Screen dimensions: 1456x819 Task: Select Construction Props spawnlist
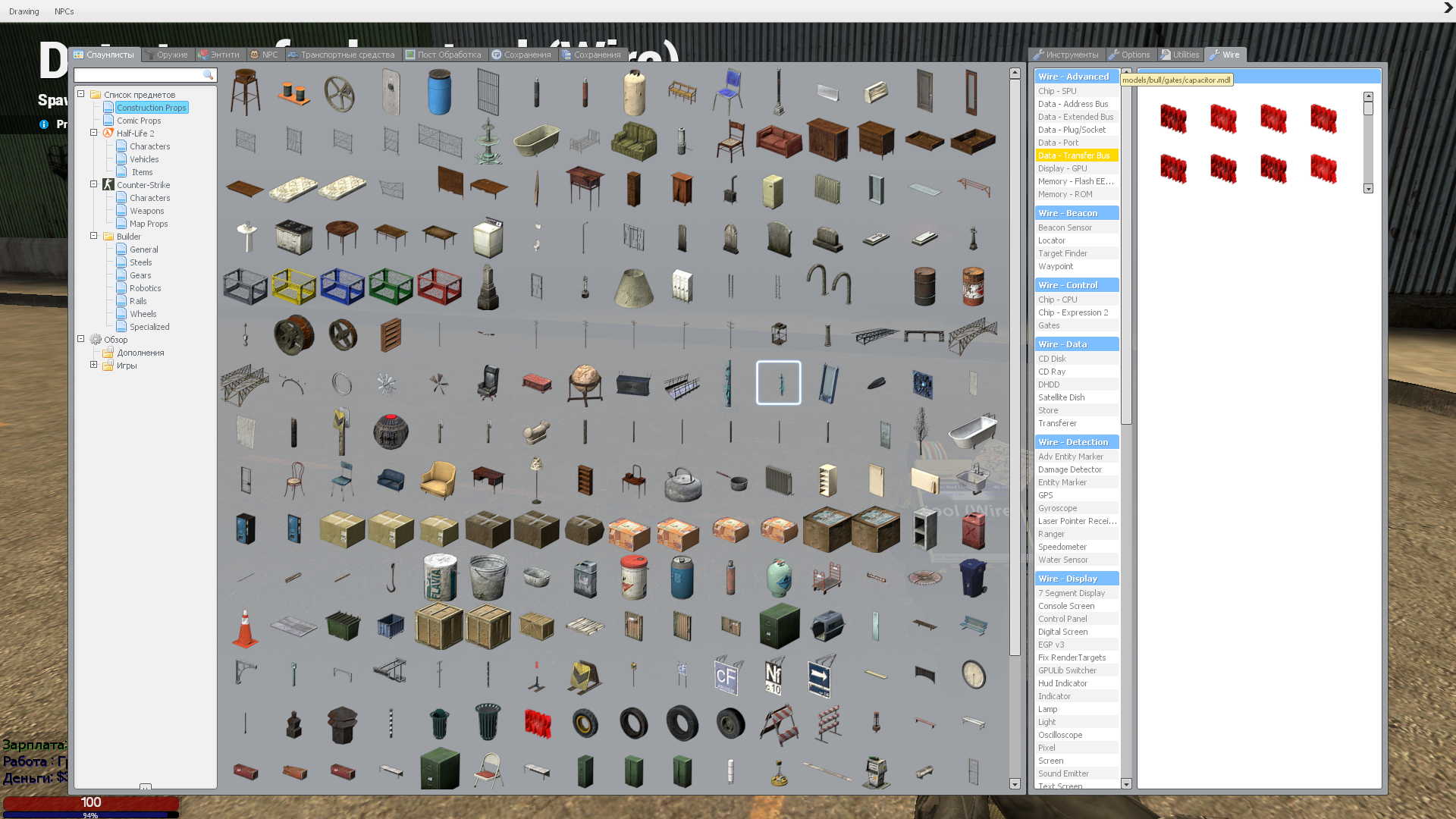151,108
